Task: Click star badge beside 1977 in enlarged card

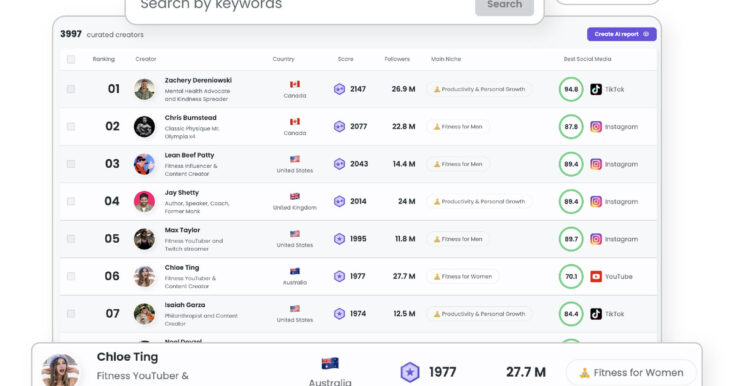Action: coord(409,372)
